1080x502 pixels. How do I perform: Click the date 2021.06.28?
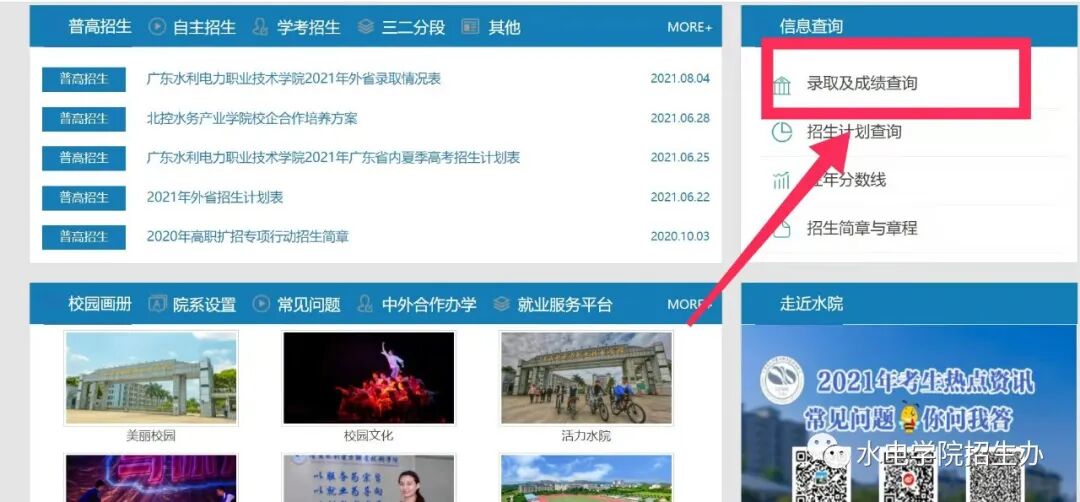(x=680, y=118)
